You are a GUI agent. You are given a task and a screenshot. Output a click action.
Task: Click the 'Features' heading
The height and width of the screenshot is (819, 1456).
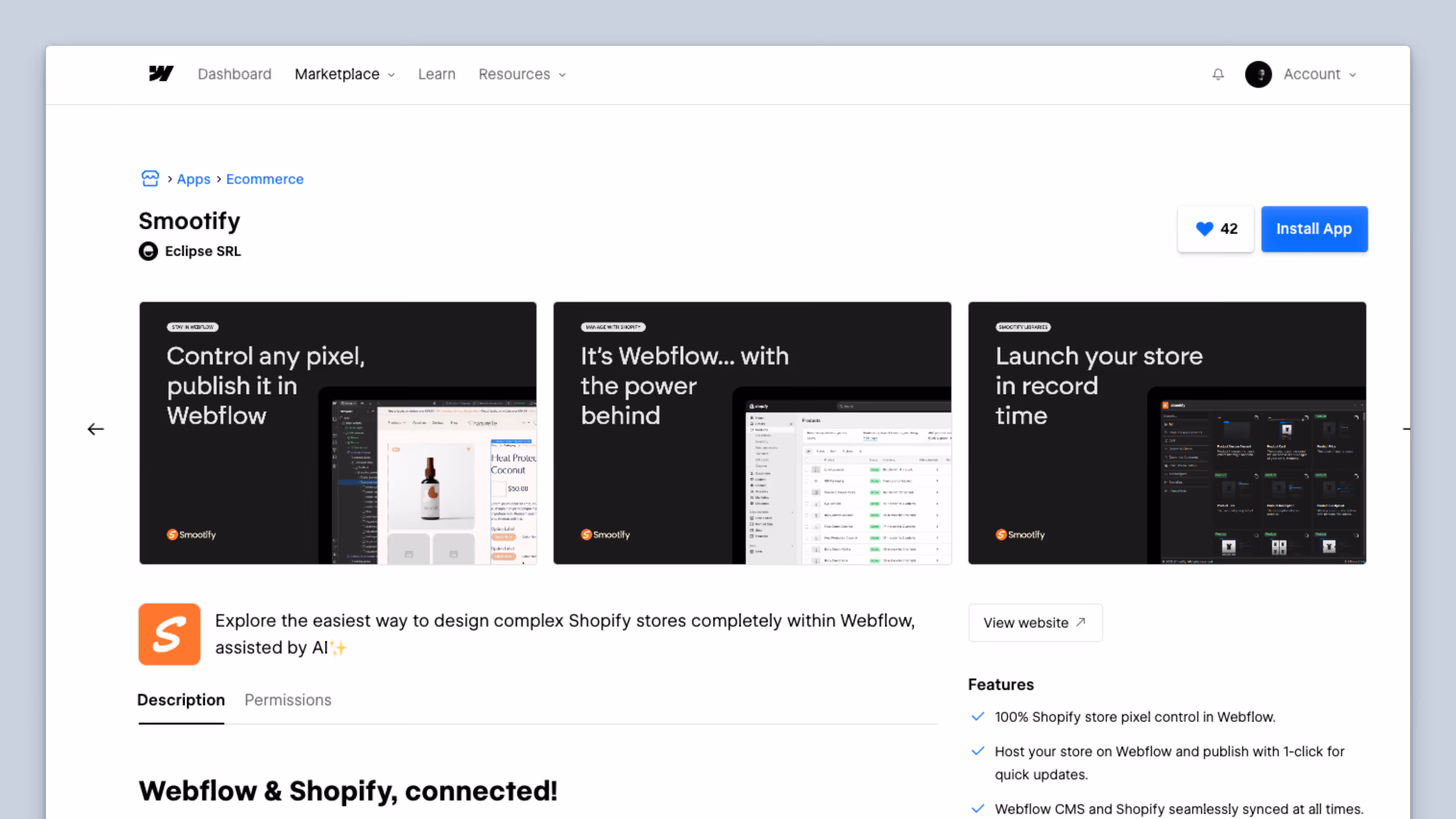click(x=1001, y=684)
